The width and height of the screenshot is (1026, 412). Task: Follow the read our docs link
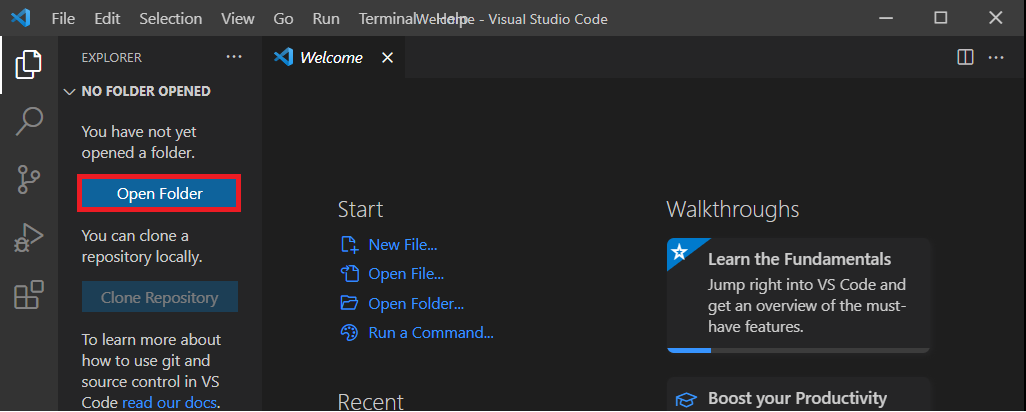click(169, 402)
